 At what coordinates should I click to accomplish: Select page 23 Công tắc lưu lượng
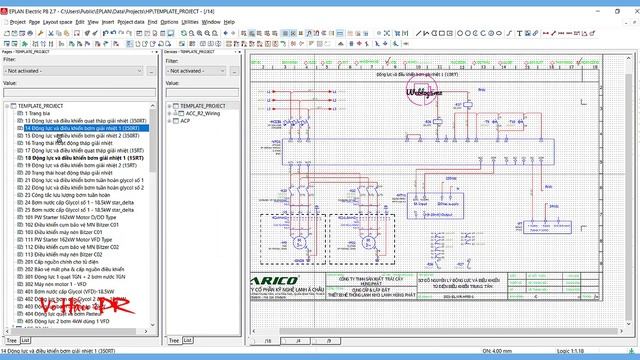click(67, 195)
